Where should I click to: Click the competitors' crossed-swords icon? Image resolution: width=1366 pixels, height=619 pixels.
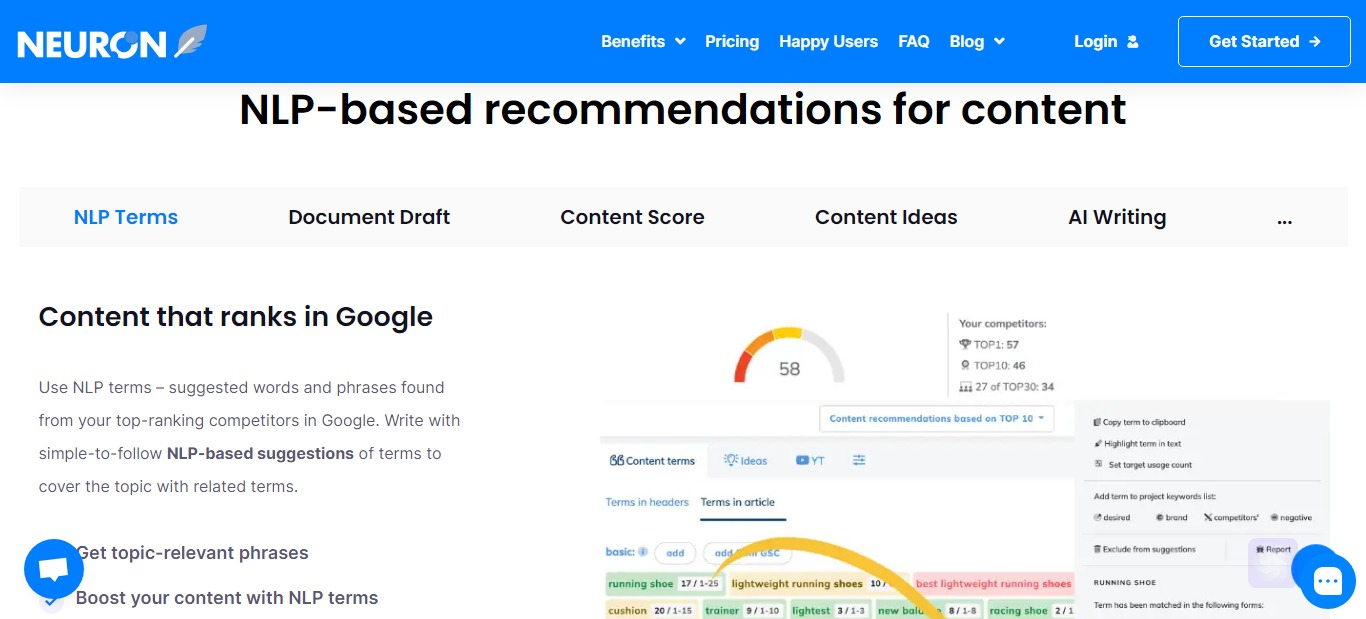click(x=1208, y=517)
